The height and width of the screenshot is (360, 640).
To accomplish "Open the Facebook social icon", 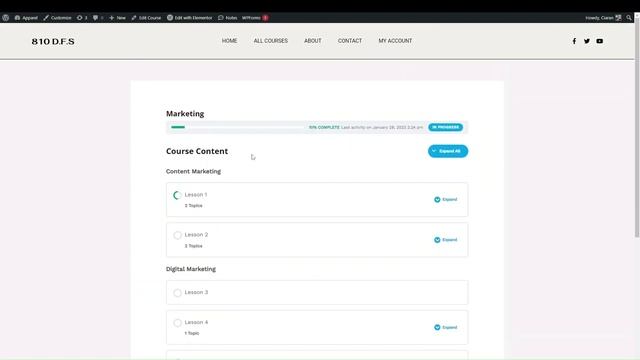I will pyautogui.click(x=574, y=41).
